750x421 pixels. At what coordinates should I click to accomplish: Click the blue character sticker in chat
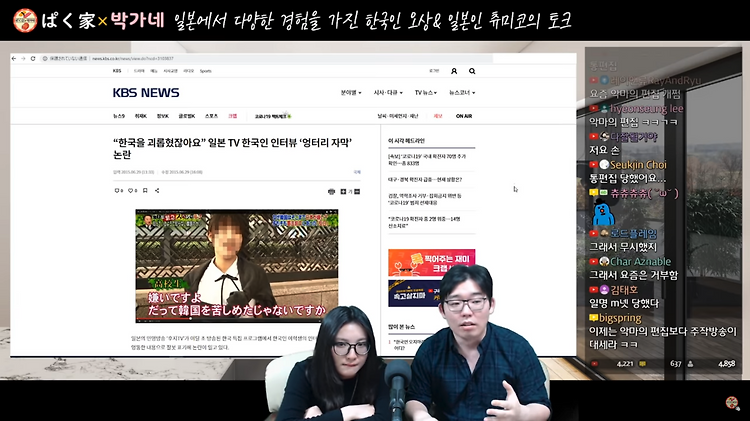(x=603, y=213)
